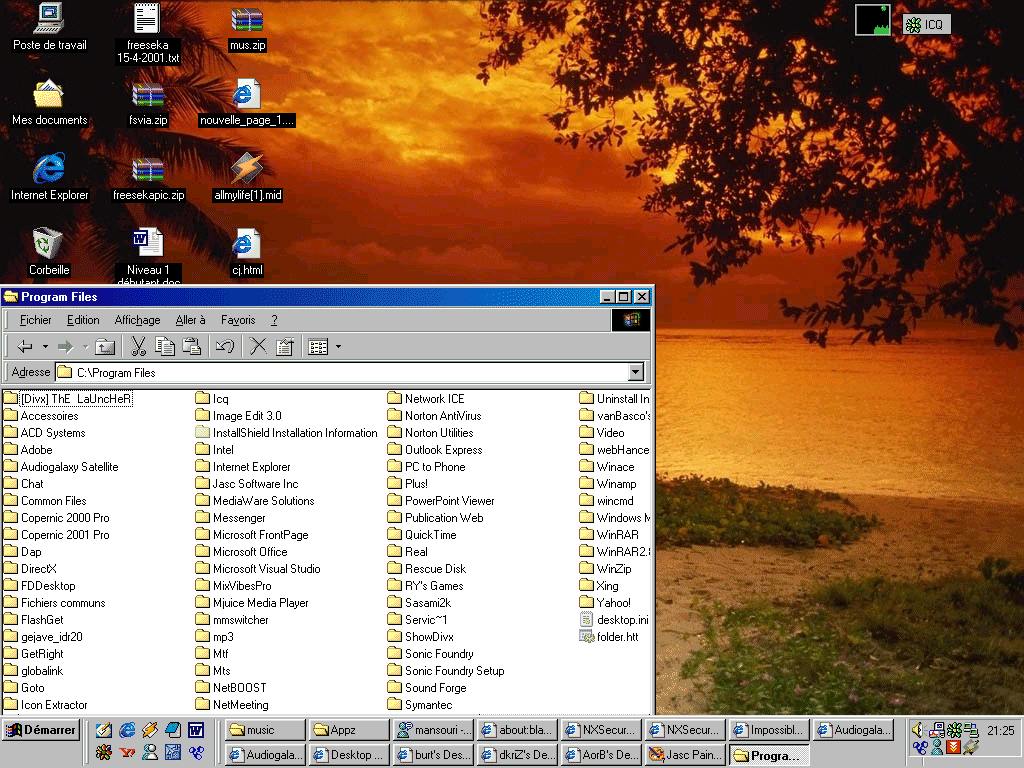The image size is (1024, 768).
Task: Click the Undo icon in toolbar
Action: coord(225,347)
